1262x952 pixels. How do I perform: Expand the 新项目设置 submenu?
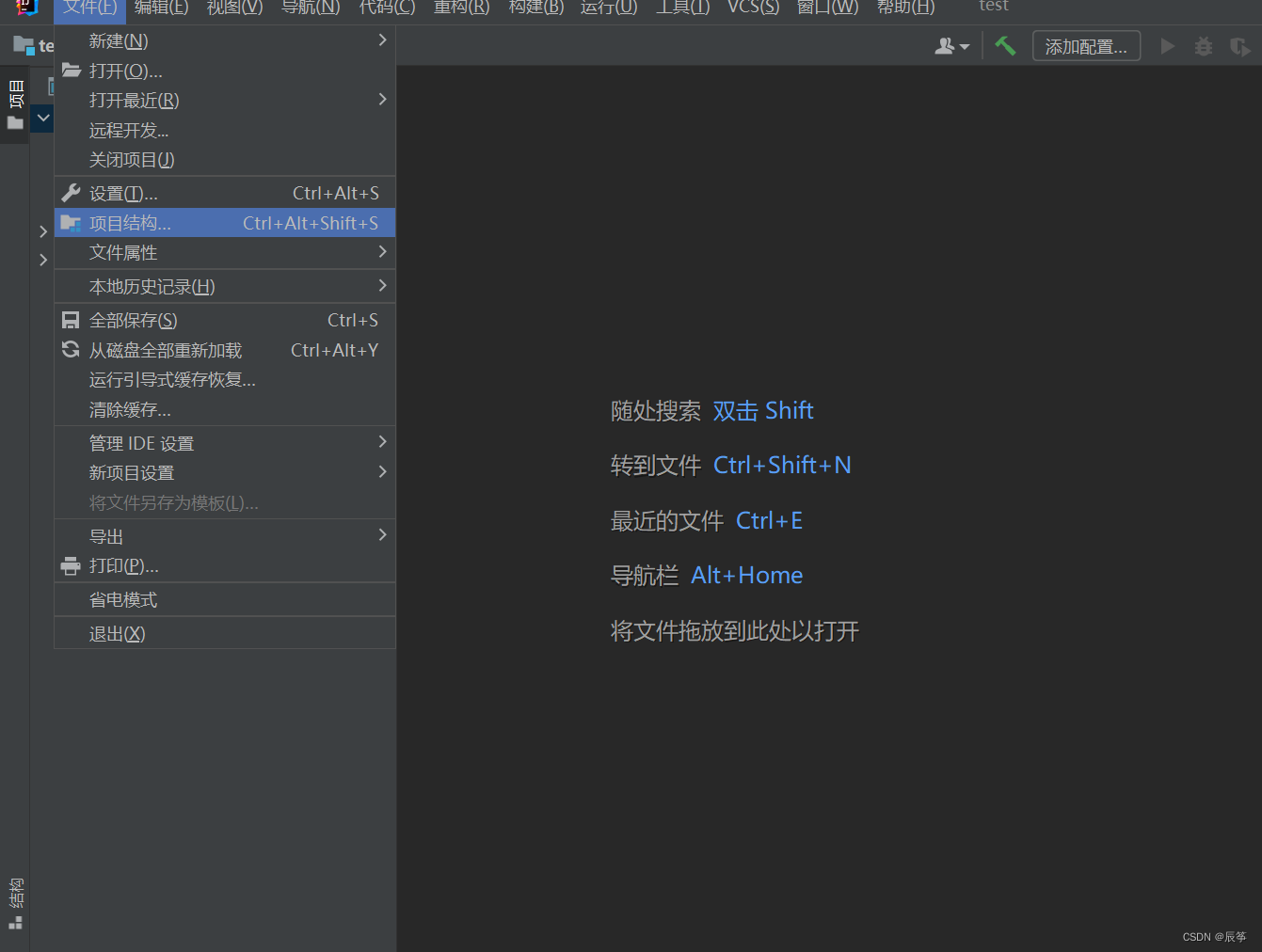(225, 472)
